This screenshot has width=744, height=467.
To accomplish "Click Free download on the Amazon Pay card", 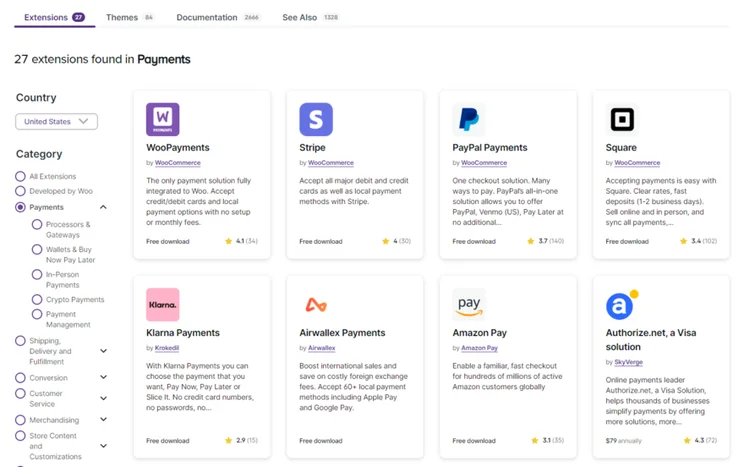I will pos(474,441).
